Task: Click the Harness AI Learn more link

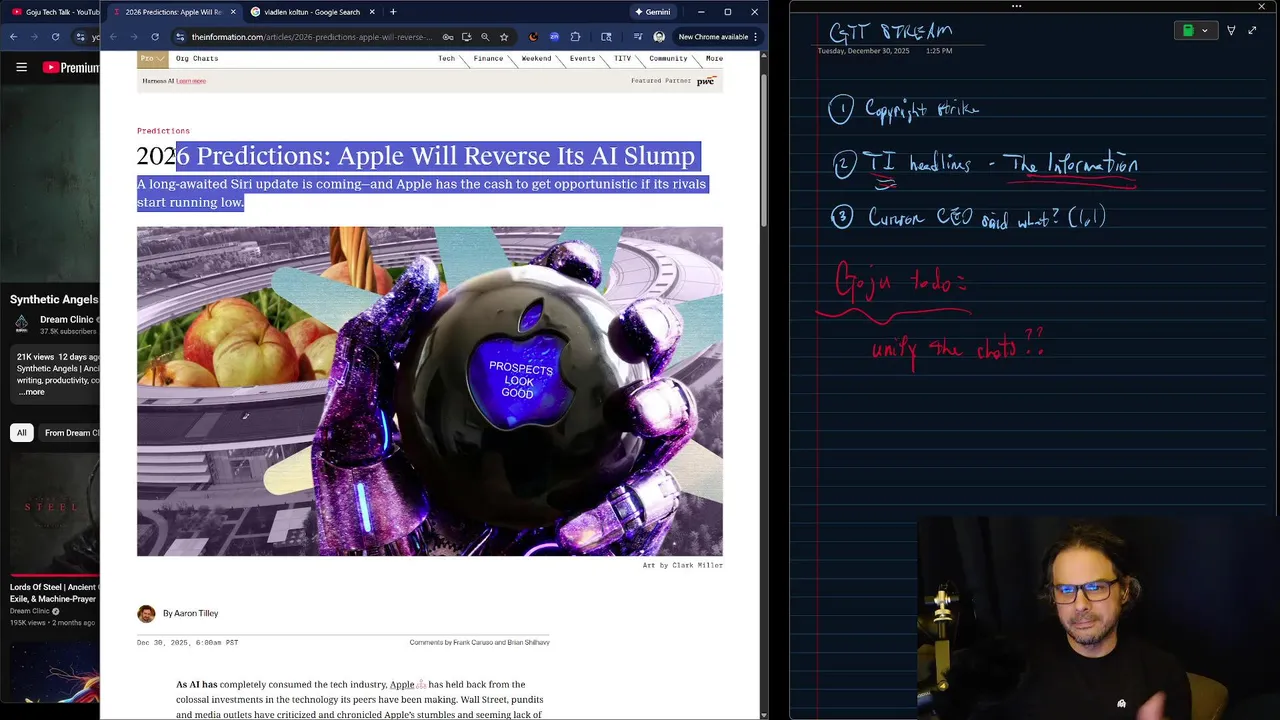Action: point(191,81)
